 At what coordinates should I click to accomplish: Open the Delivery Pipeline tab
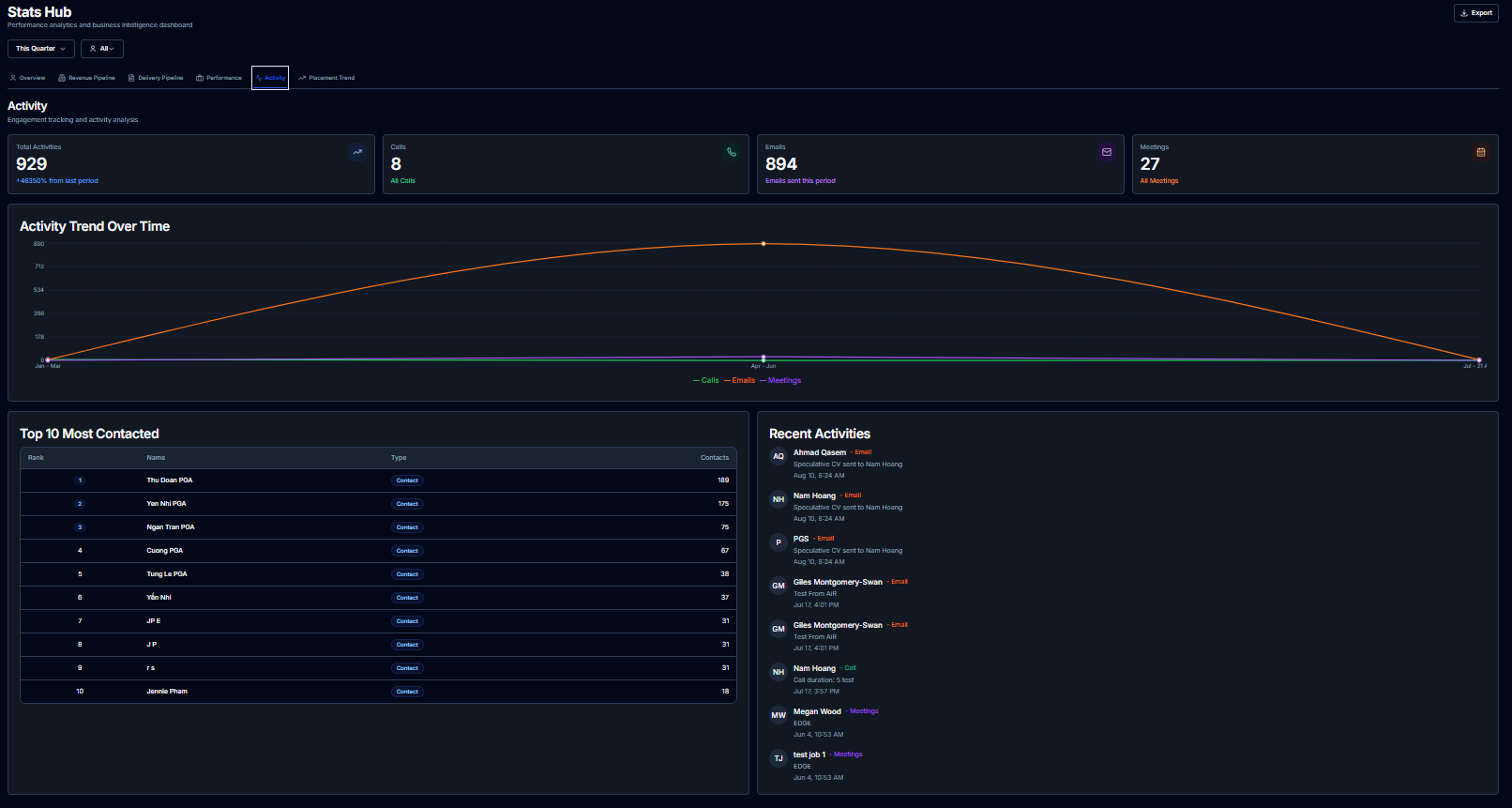click(156, 78)
